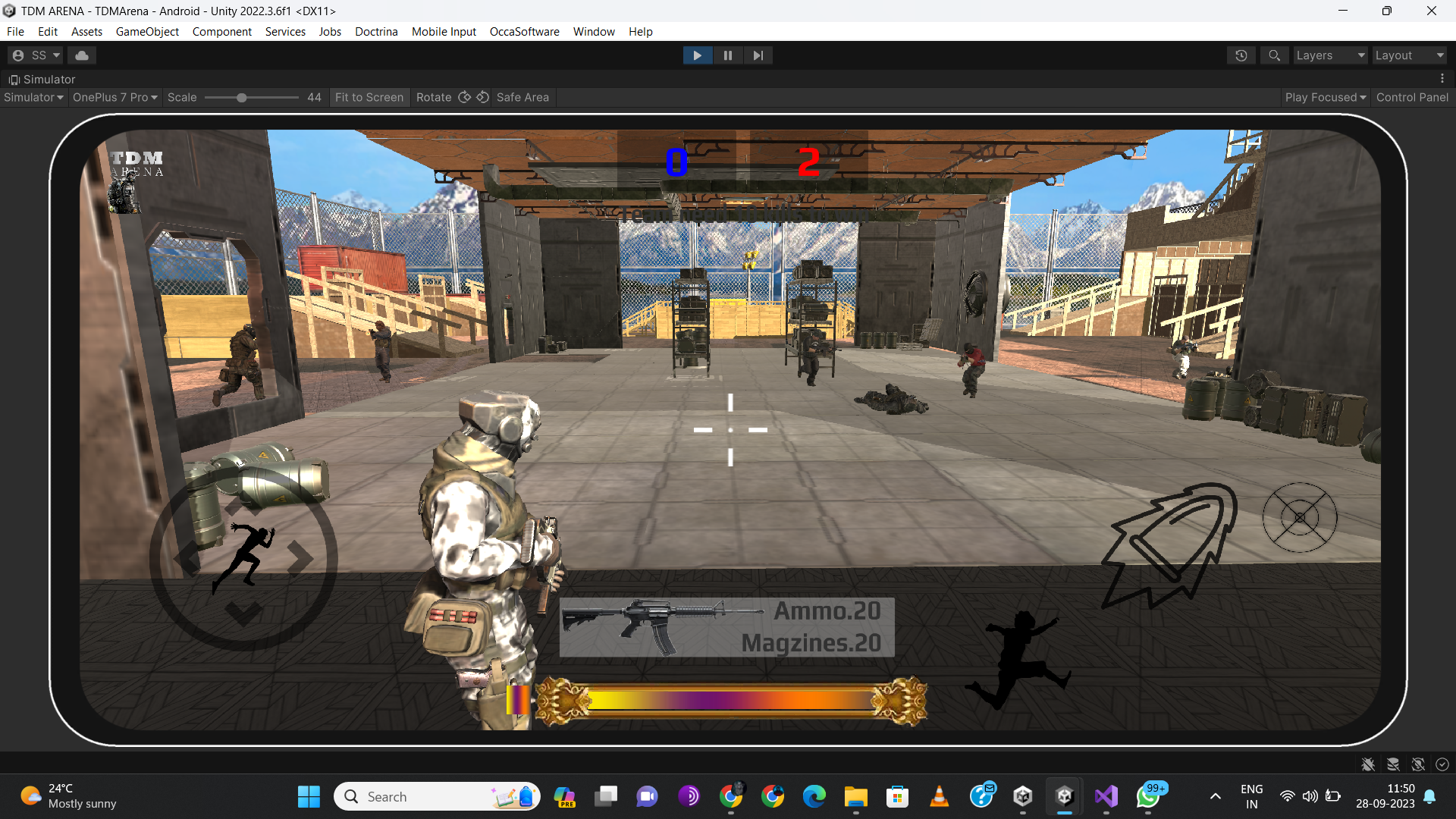Pause the running game
The width and height of the screenshot is (1456, 819).
pos(727,55)
